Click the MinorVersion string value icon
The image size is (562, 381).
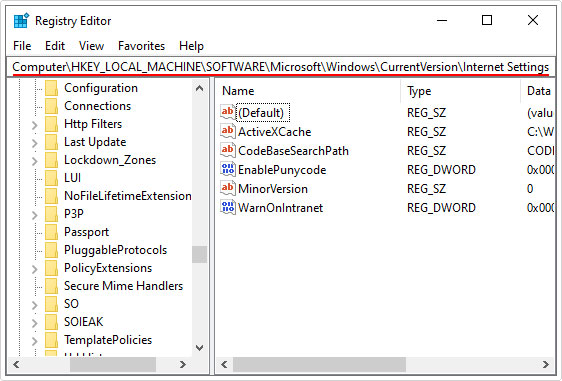228,188
